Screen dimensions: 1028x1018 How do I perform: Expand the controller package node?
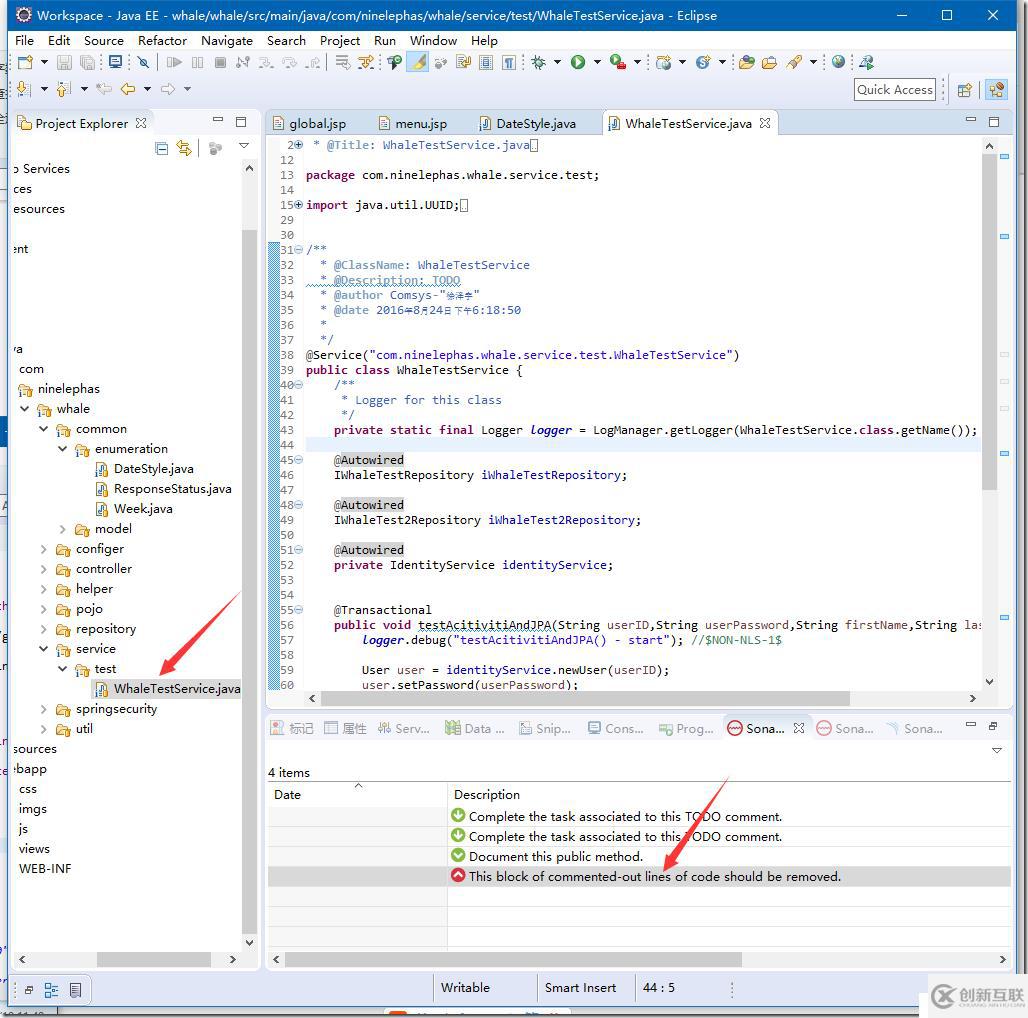[x=44, y=568]
